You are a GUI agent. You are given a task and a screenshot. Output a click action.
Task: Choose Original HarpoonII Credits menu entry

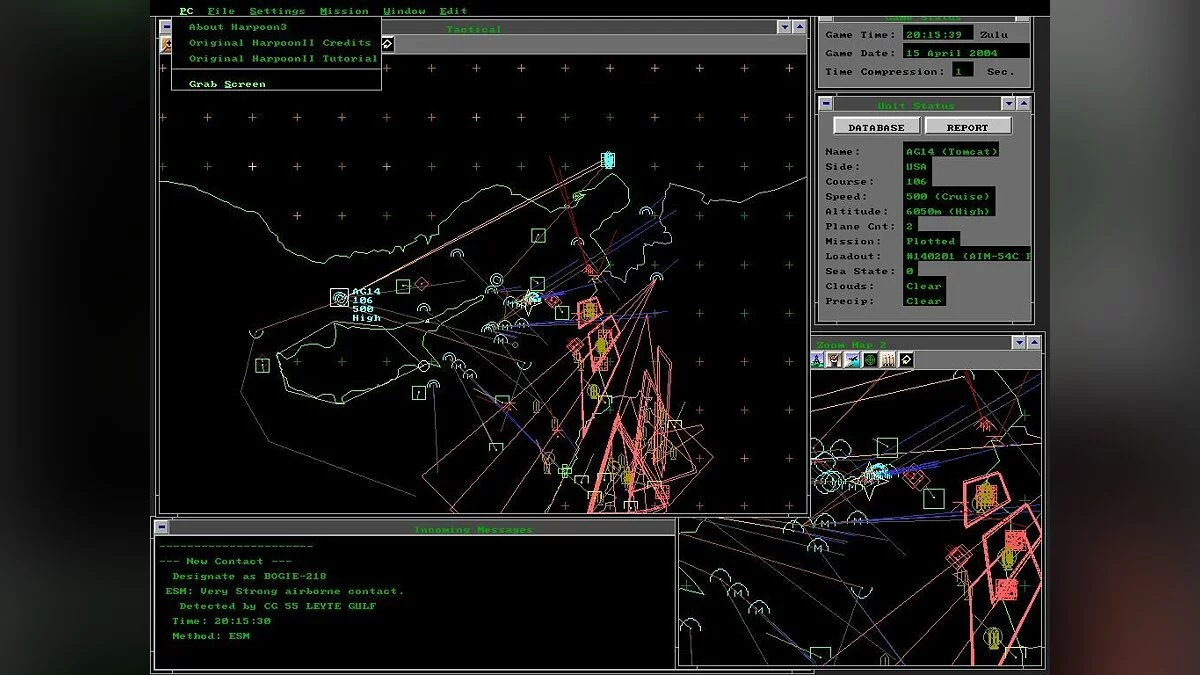point(280,43)
